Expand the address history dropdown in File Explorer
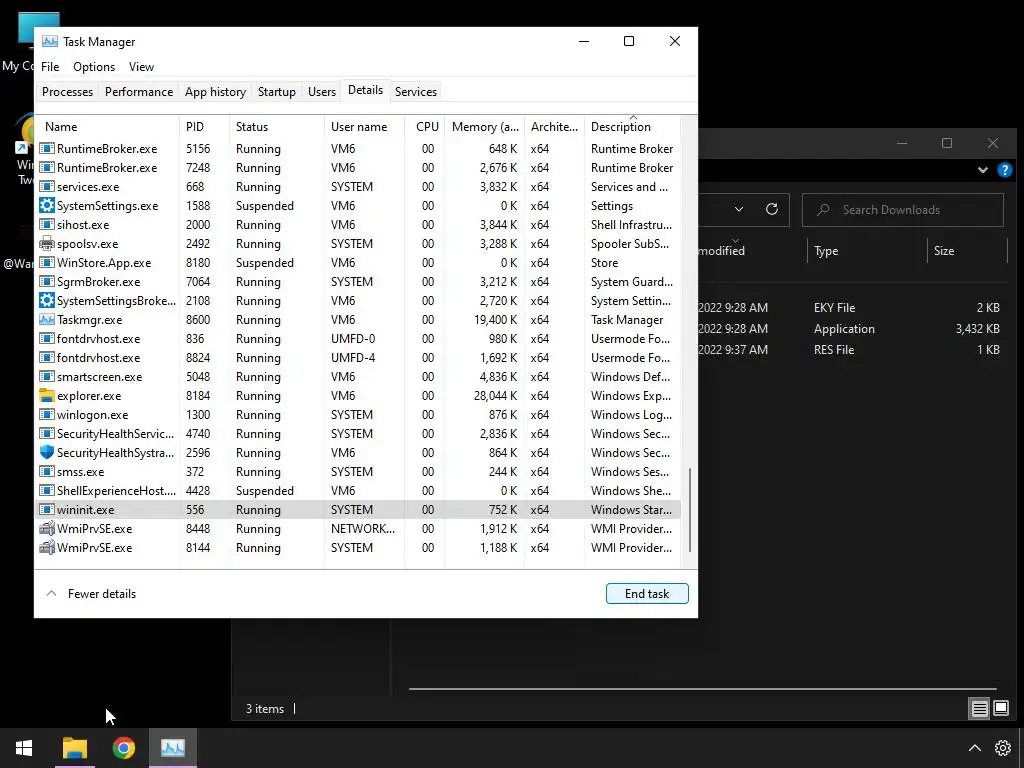 [739, 209]
